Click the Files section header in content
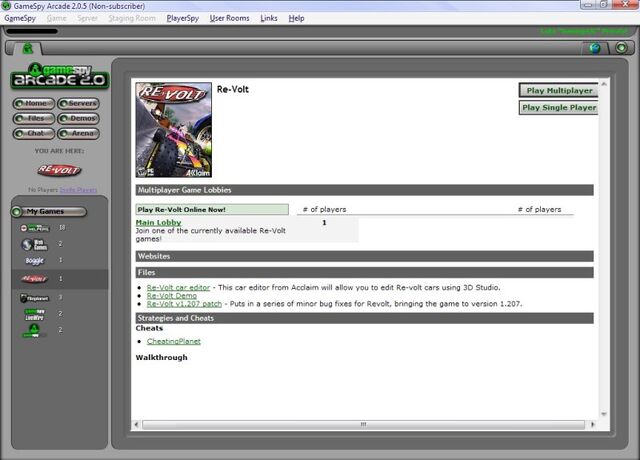Image resolution: width=640 pixels, height=460 pixels. click(364, 273)
